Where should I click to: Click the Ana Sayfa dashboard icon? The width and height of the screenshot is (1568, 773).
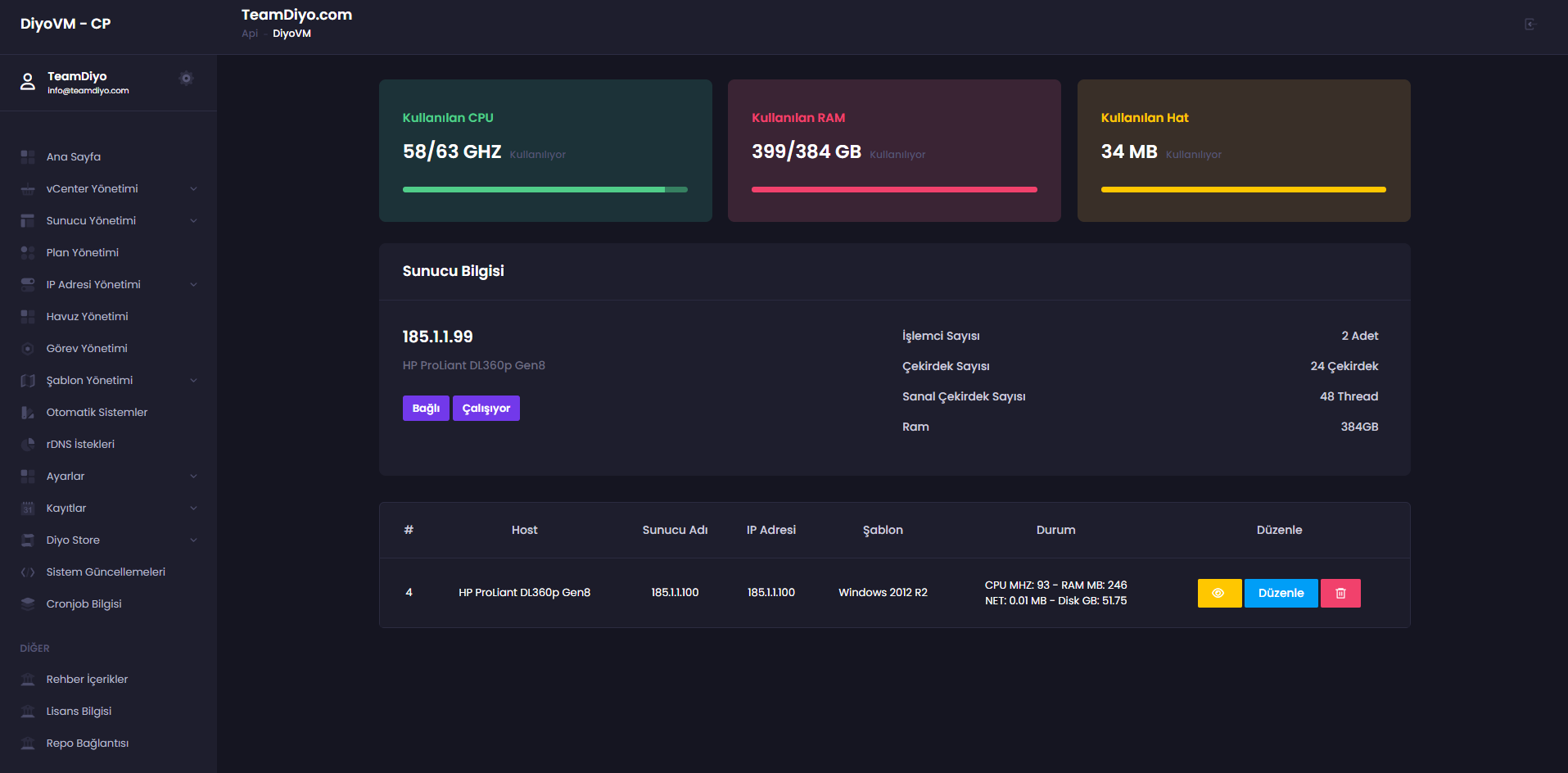(28, 156)
